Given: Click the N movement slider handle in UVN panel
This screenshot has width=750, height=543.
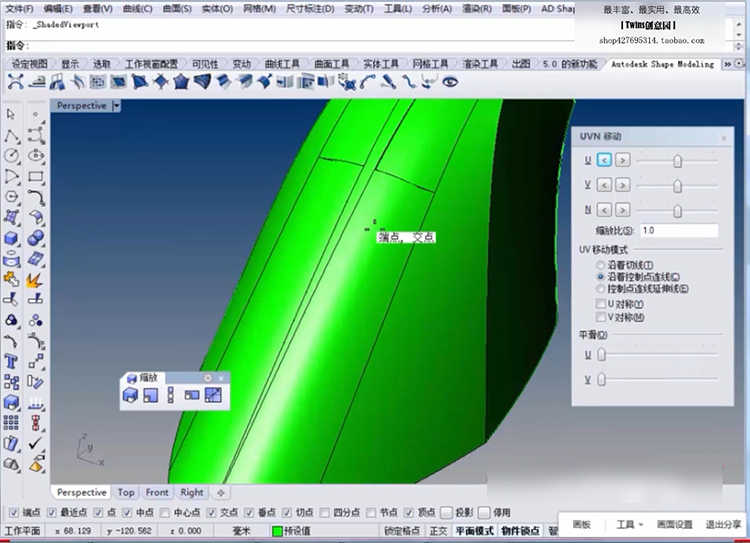Looking at the screenshot, I should (677, 211).
